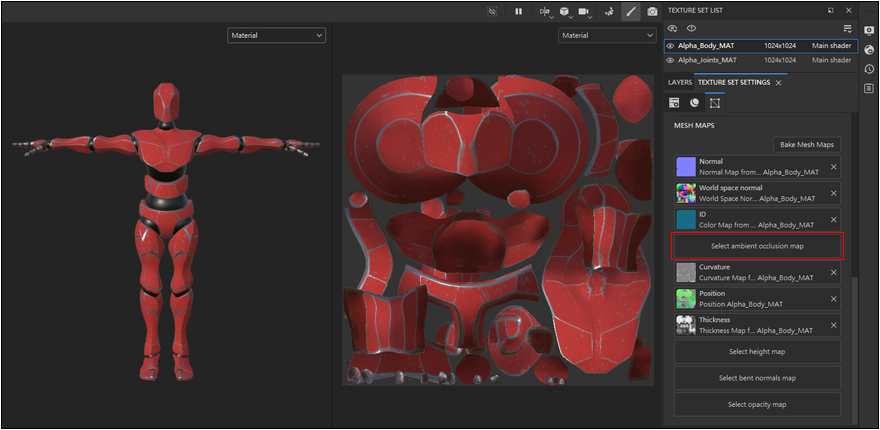Click the 3D cube view mode icon

pyautogui.click(x=565, y=11)
